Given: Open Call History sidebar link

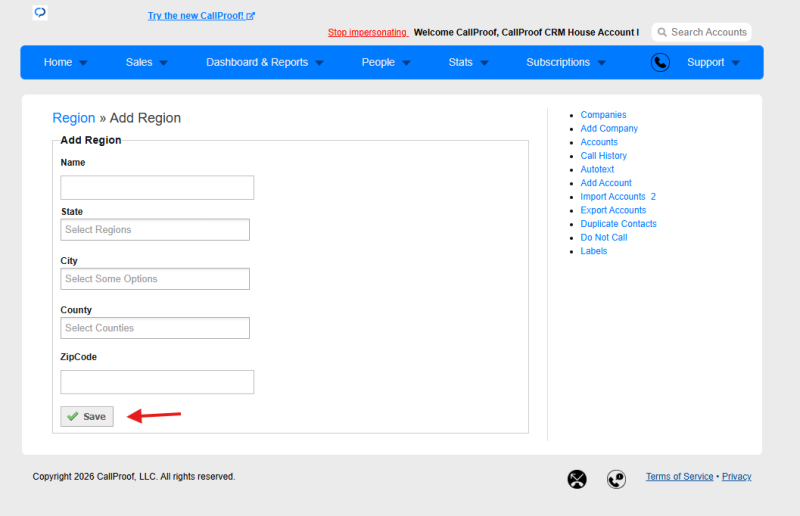Looking at the screenshot, I should pos(604,156).
